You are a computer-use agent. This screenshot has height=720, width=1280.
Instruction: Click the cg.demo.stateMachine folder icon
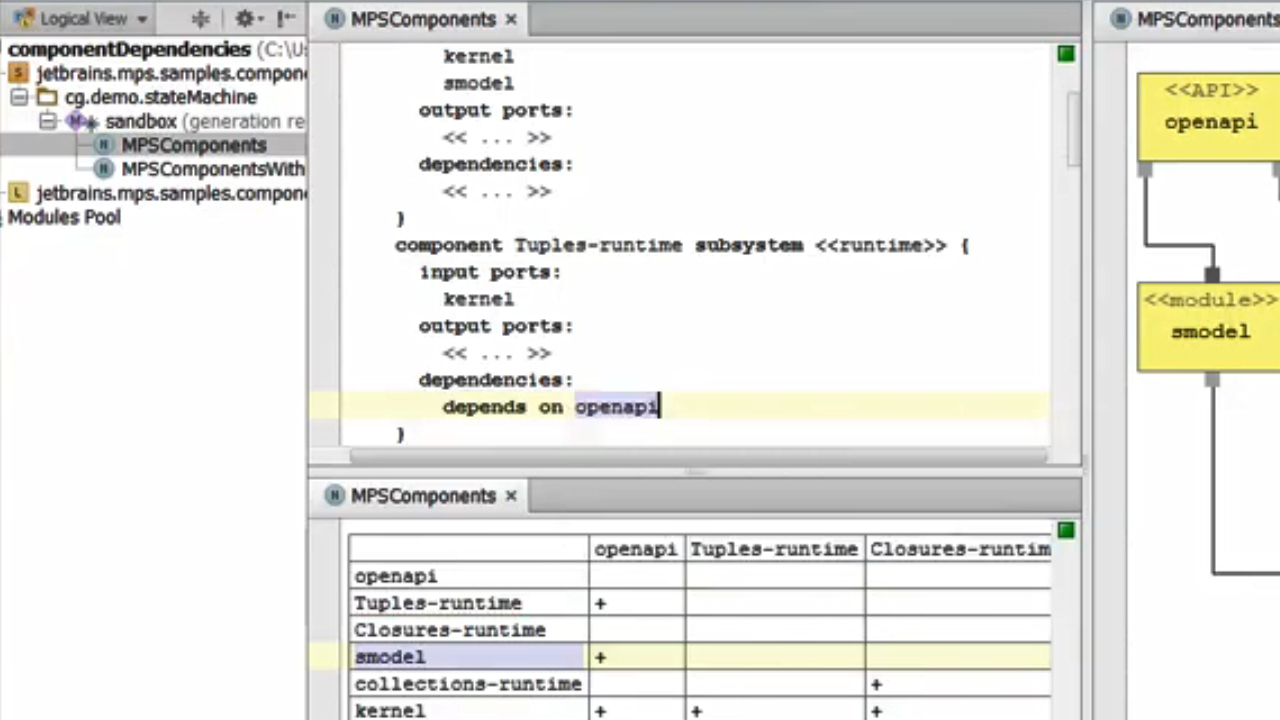click(x=47, y=97)
